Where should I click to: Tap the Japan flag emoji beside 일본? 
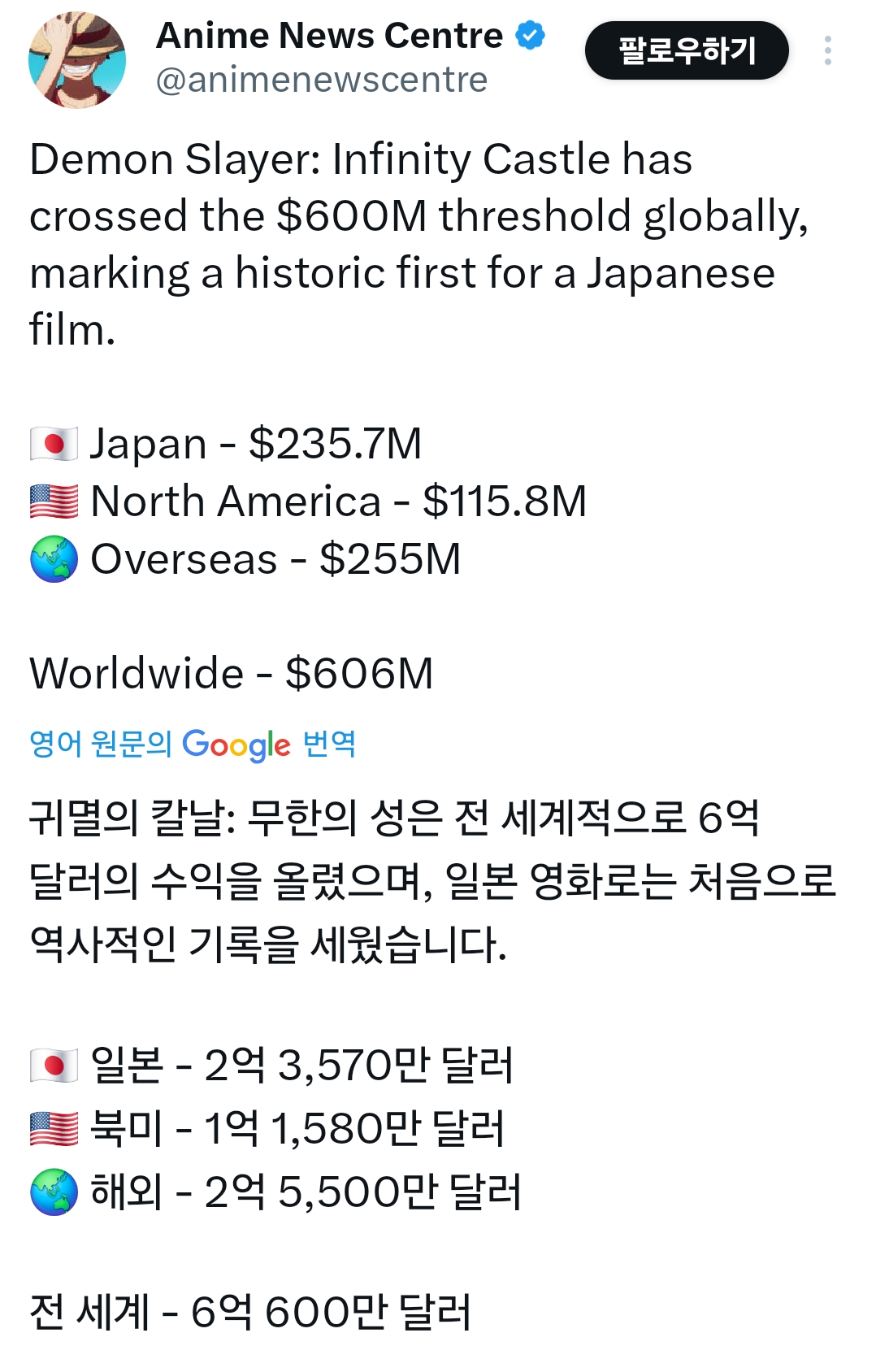[x=54, y=1065]
